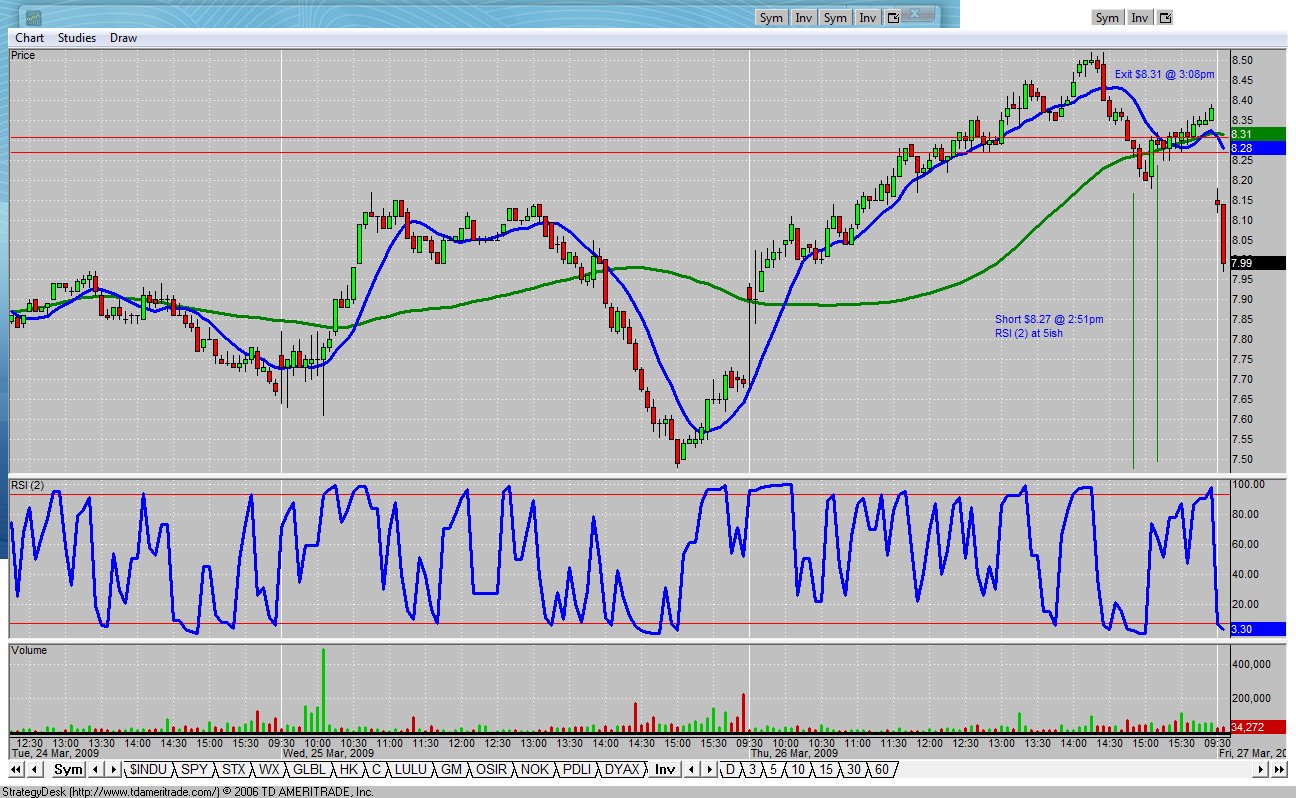Click the 400,000 volume axis label
Viewport: 1296px width, 798px height.
[x=1252, y=664]
